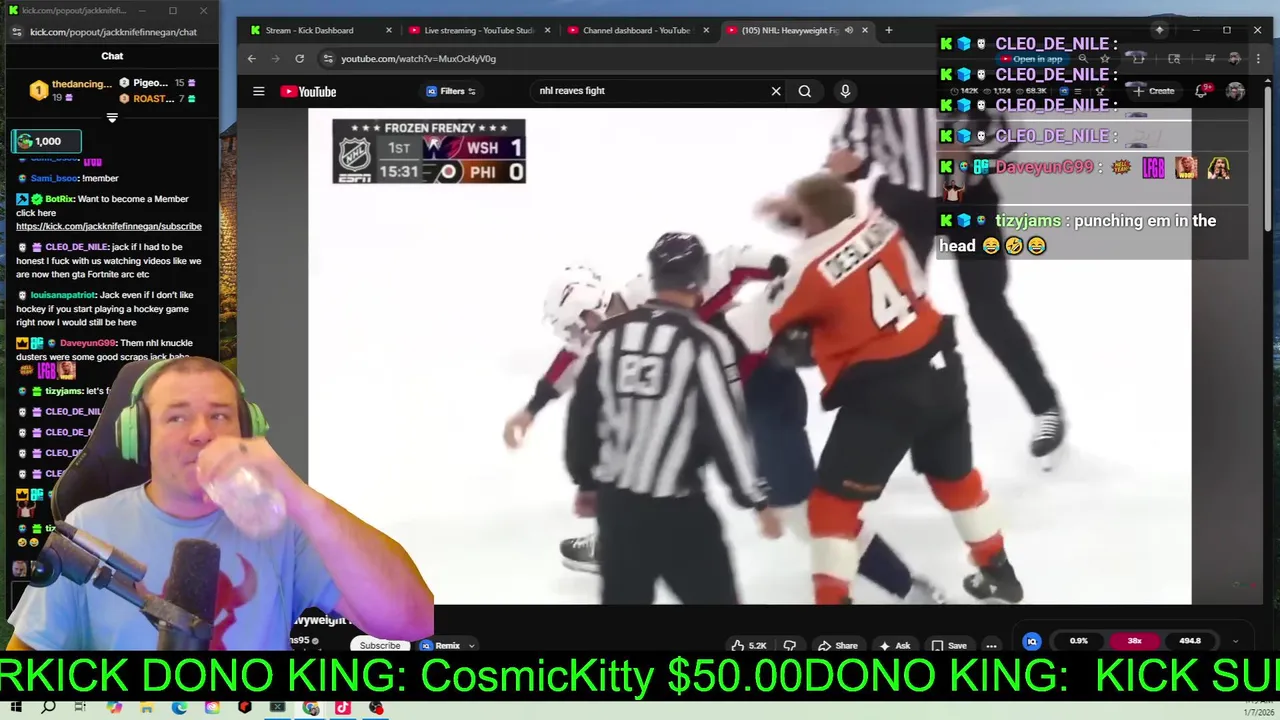Open Windows taskbar search

[x=48, y=708]
